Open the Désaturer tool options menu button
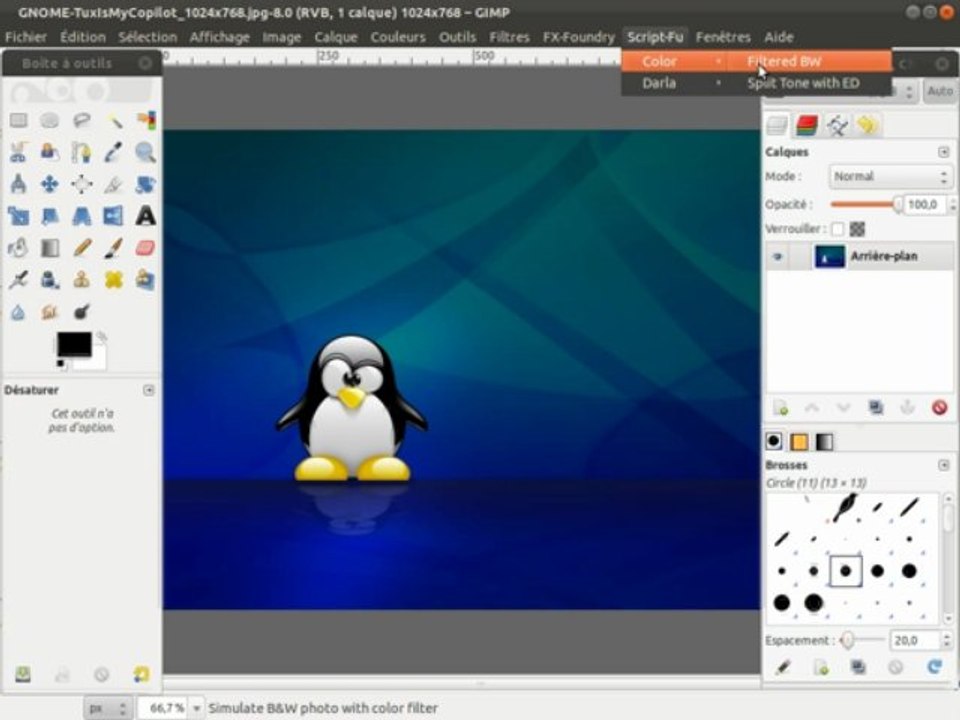 click(x=149, y=390)
